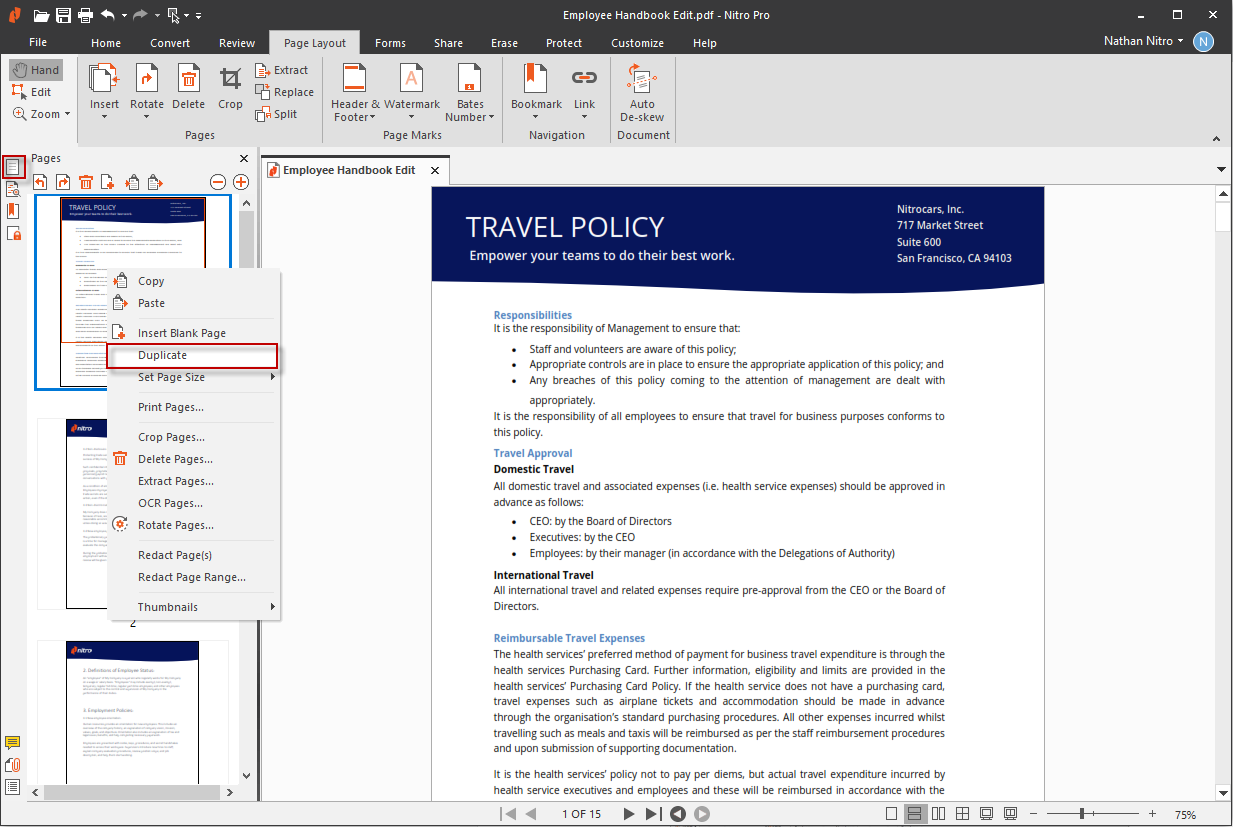This screenshot has width=1233, height=827.
Task: Activate the Hand tool
Action: tap(36, 70)
